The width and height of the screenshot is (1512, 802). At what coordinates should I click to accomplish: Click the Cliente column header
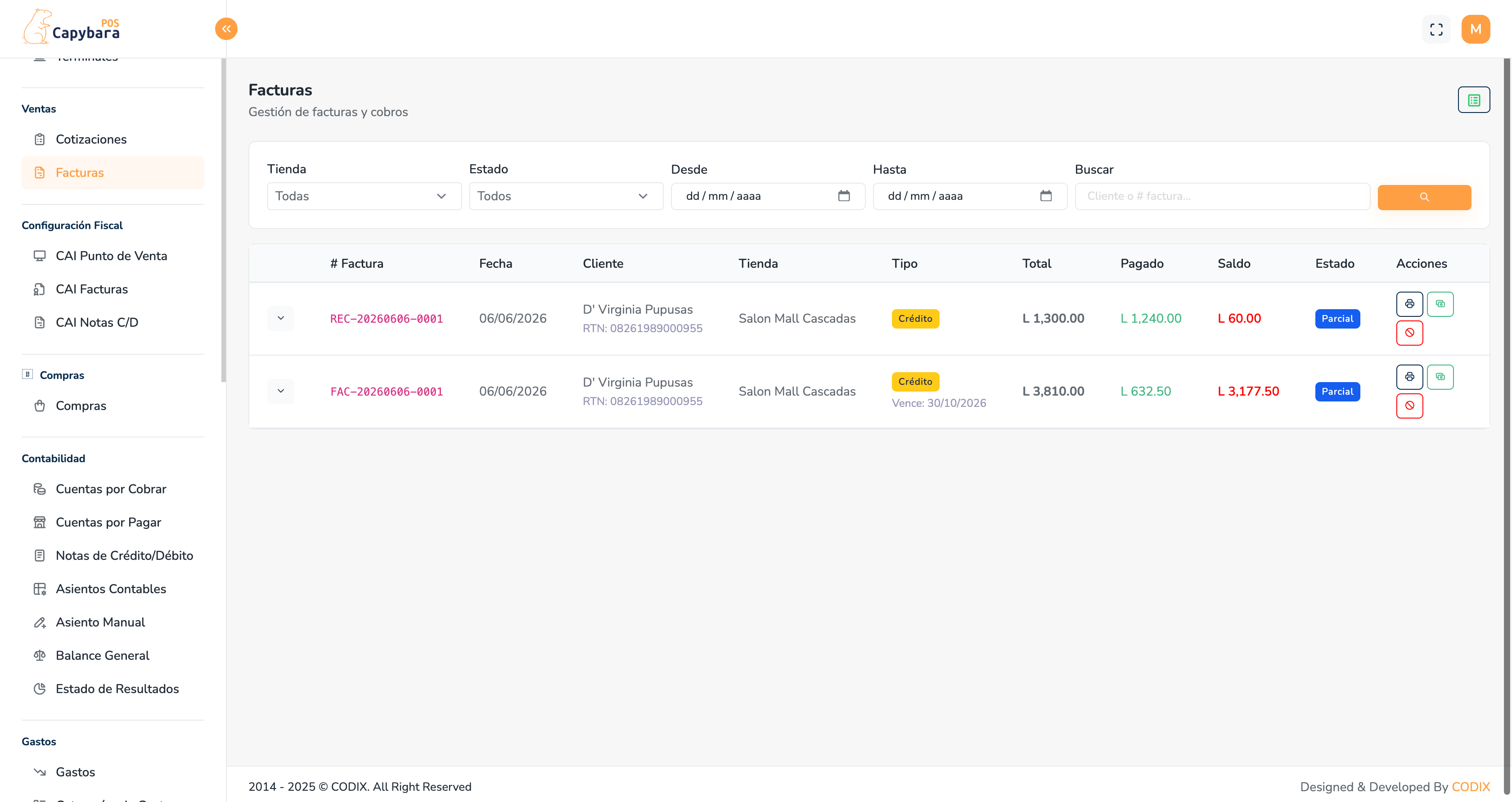pyautogui.click(x=603, y=264)
